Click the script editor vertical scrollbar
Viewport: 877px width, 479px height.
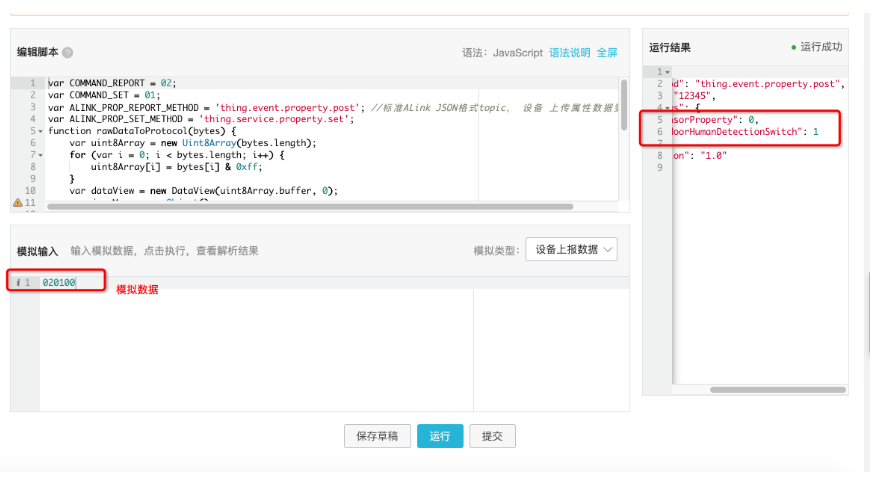(x=624, y=105)
